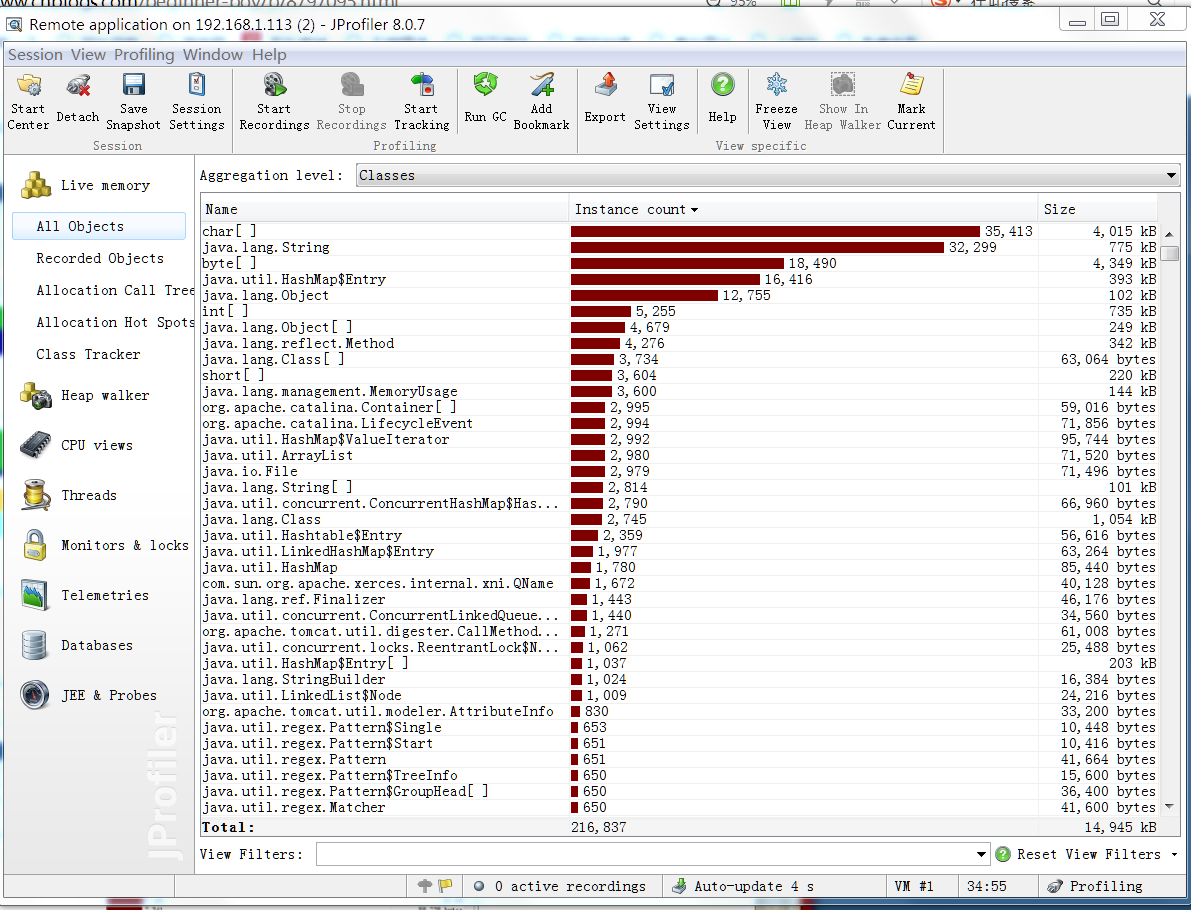
Task: Select Allocation Hot Spots view
Action: pyautogui.click(x=115, y=322)
